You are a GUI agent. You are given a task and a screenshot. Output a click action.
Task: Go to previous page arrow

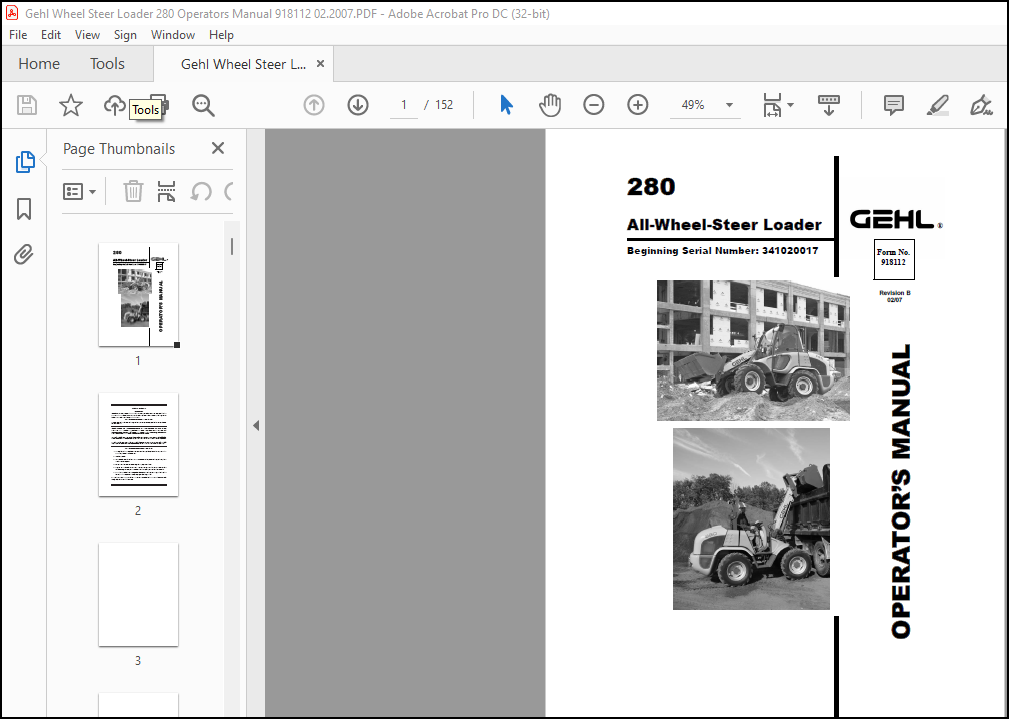(314, 105)
